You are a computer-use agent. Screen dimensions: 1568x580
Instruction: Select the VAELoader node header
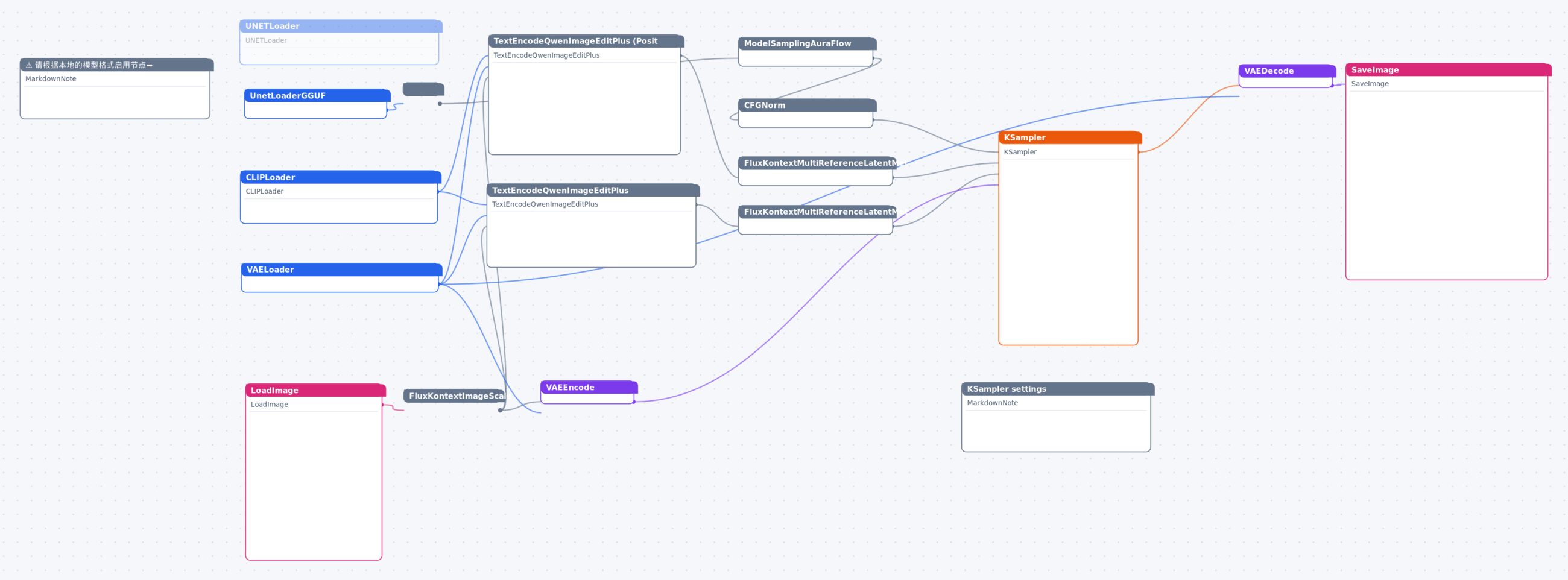[x=341, y=270]
